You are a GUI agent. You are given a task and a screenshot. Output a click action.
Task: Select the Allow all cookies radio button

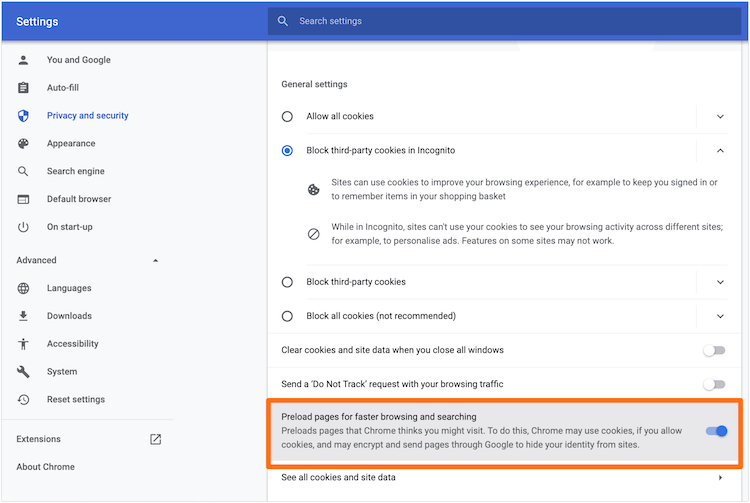[287, 117]
